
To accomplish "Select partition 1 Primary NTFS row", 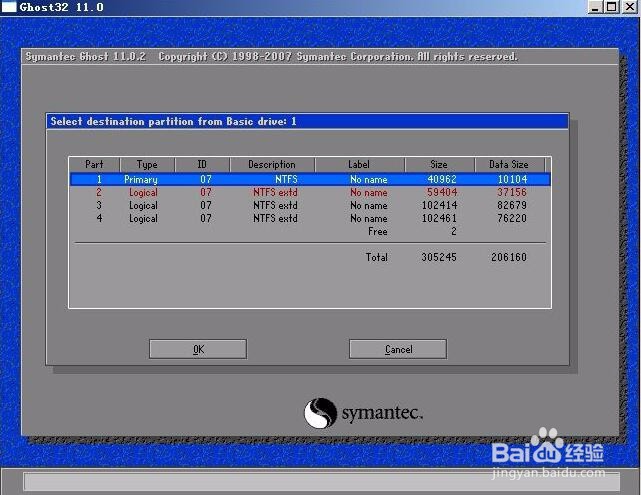I will point(310,179).
